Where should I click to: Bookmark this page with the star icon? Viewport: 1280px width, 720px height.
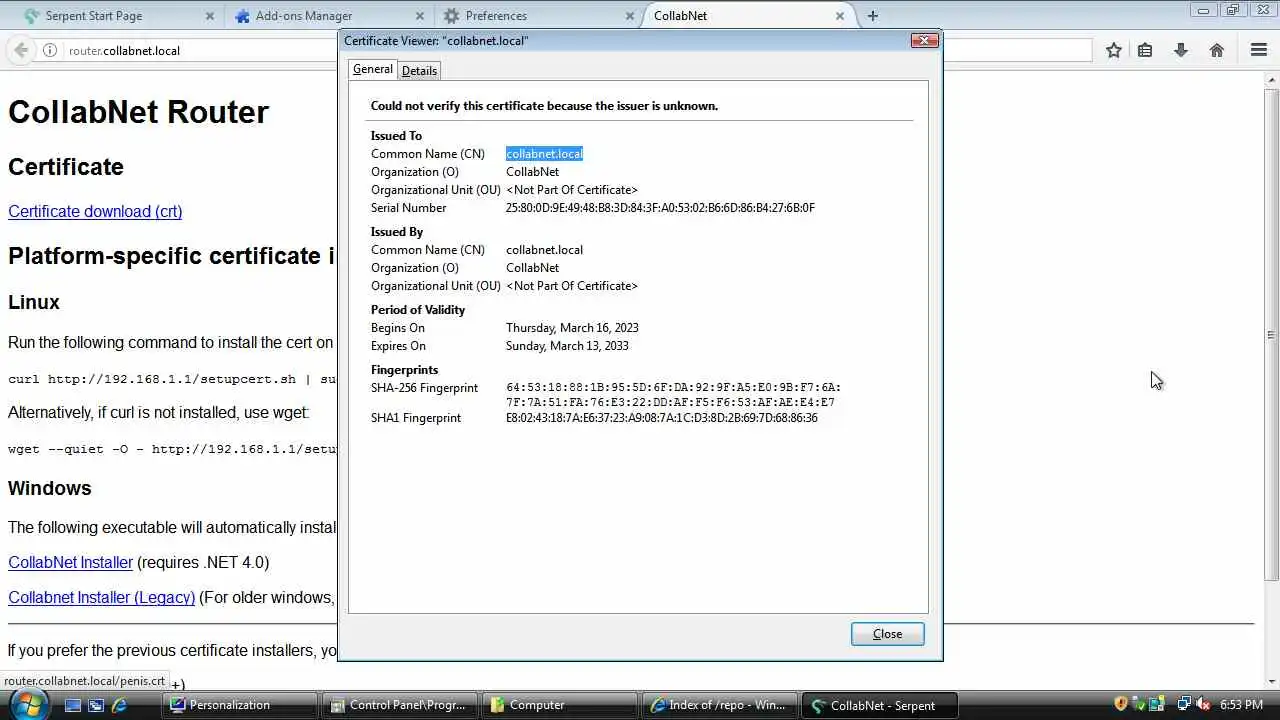(1114, 50)
